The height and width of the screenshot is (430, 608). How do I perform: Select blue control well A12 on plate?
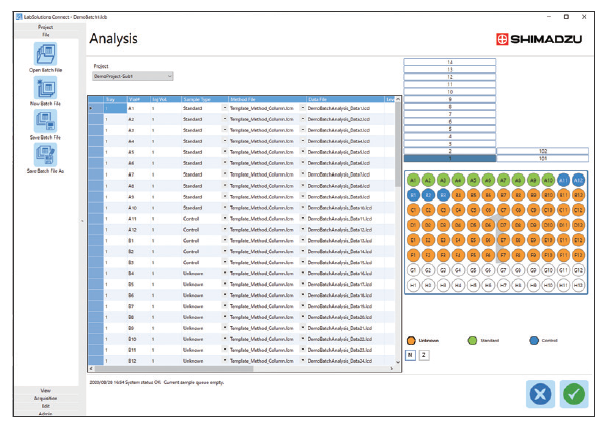[578, 180]
